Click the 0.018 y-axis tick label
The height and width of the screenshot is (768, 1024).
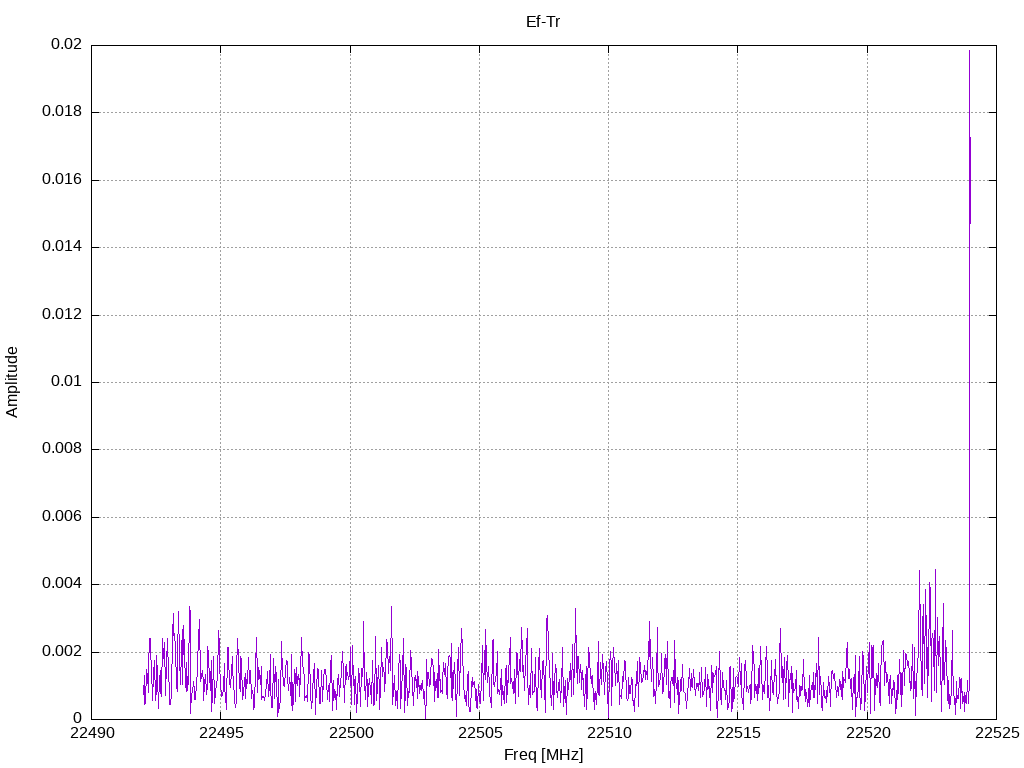pos(62,112)
